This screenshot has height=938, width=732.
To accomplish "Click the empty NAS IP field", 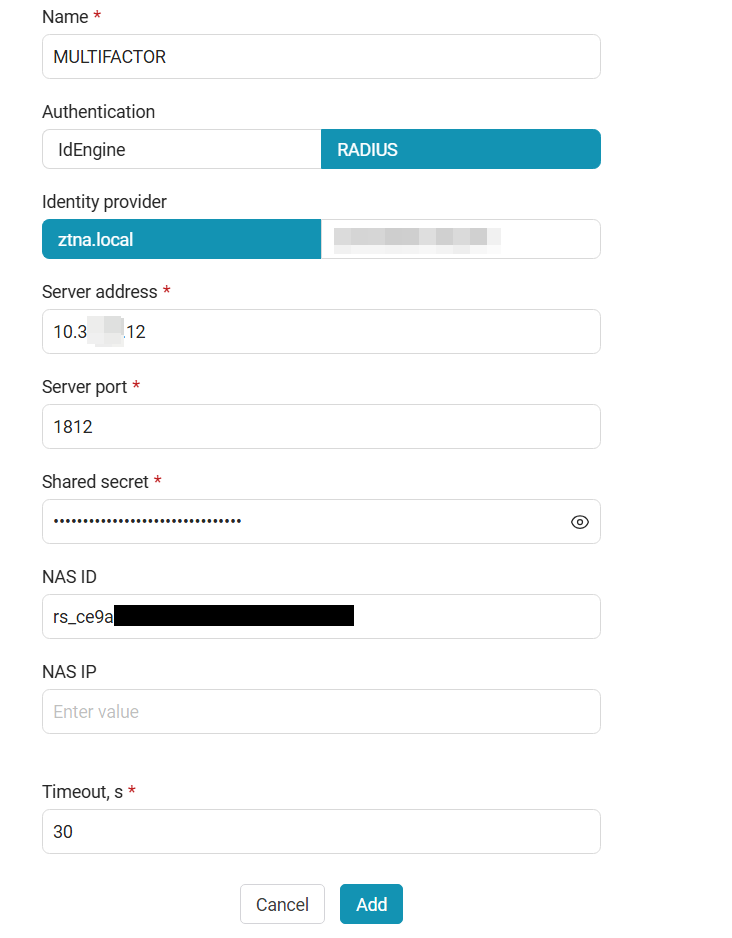I will pyautogui.click(x=321, y=712).
